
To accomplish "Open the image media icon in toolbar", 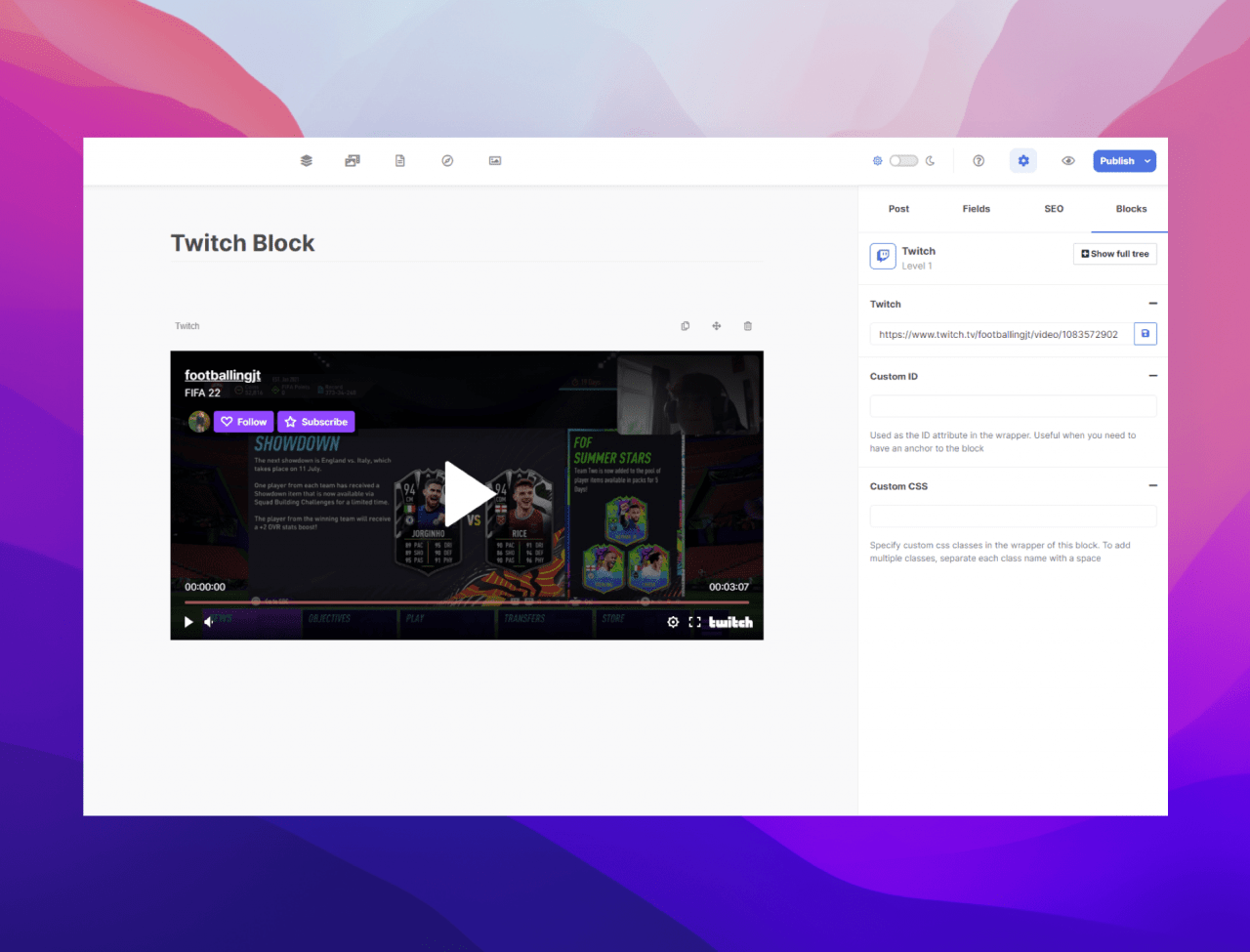I will (x=495, y=161).
